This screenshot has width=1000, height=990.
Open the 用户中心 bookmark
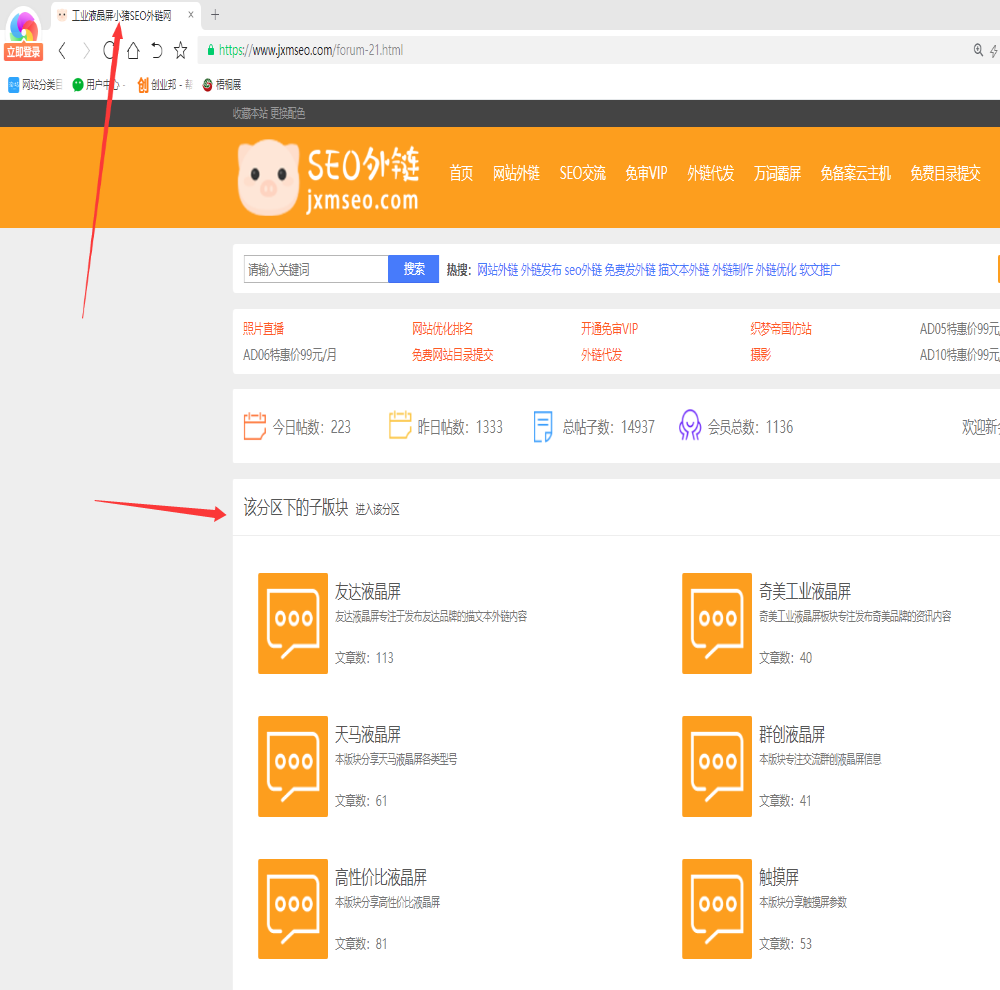96,84
